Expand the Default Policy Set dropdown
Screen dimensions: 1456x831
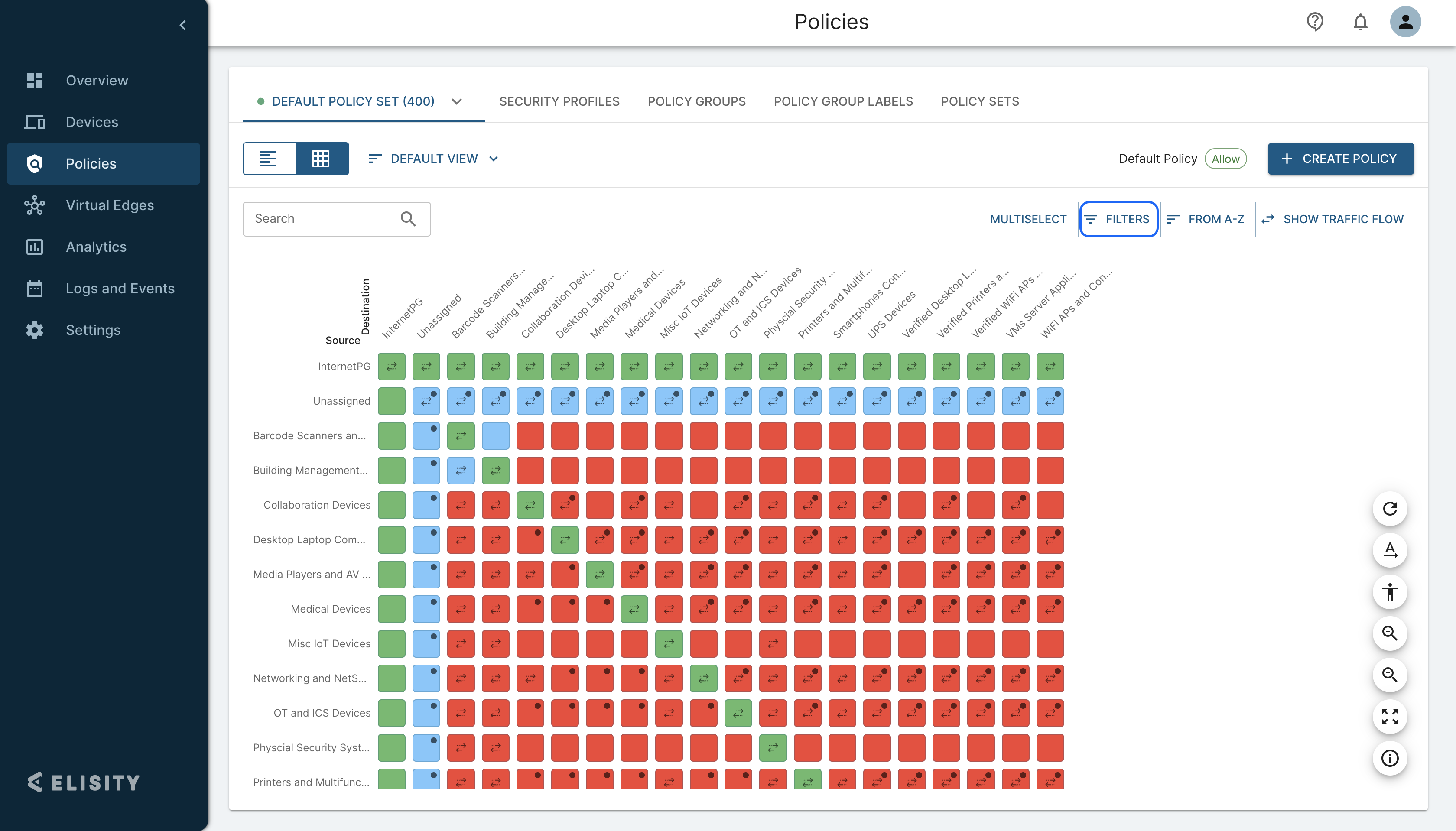(x=457, y=101)
